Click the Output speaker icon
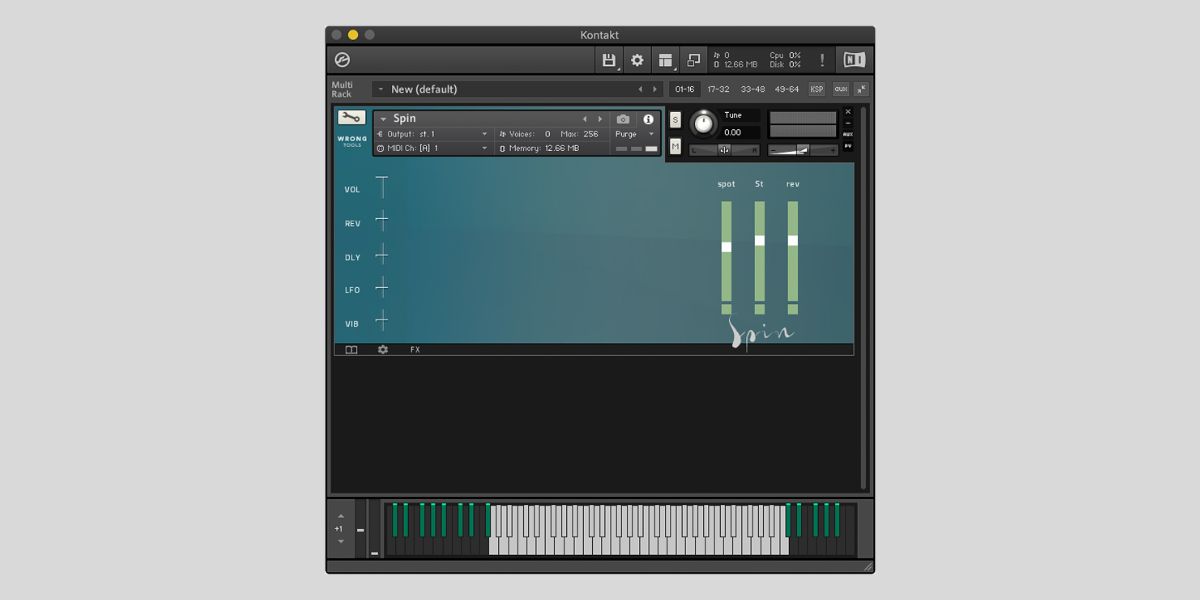Image resolution: width=1200 pixels, height=600 pixels. coord(380,134)
